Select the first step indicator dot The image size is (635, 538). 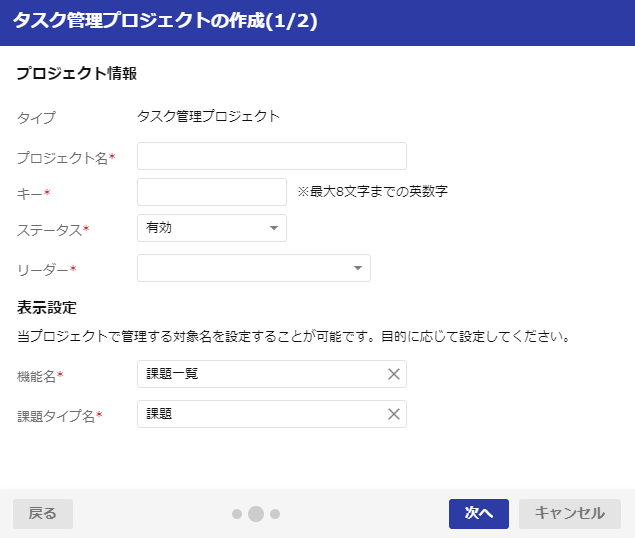tap(237, 514)
